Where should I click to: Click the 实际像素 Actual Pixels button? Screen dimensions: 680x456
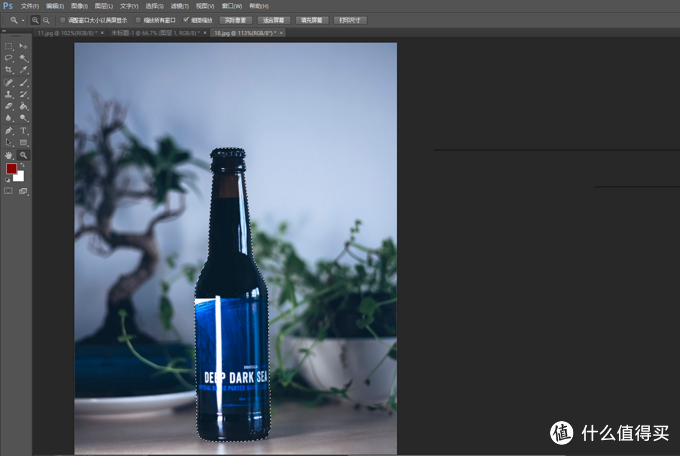tap(235, 20)
